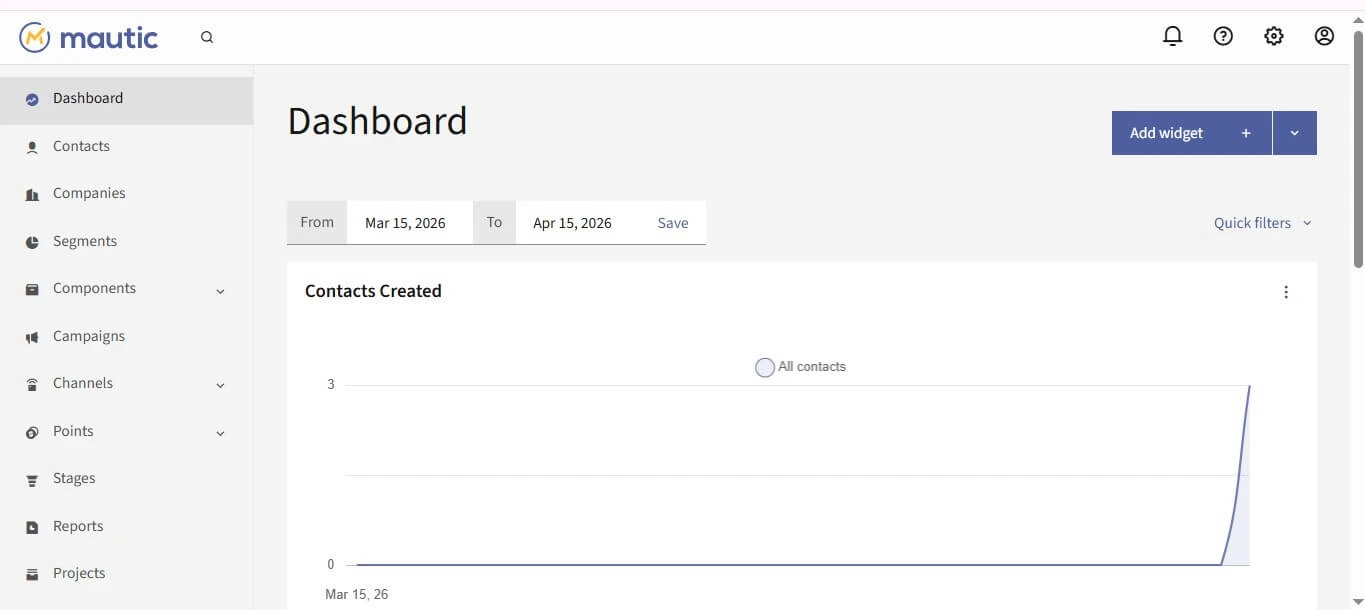
Task: Click the page vertical scrollbar
Action: (x=1357, y=150)
